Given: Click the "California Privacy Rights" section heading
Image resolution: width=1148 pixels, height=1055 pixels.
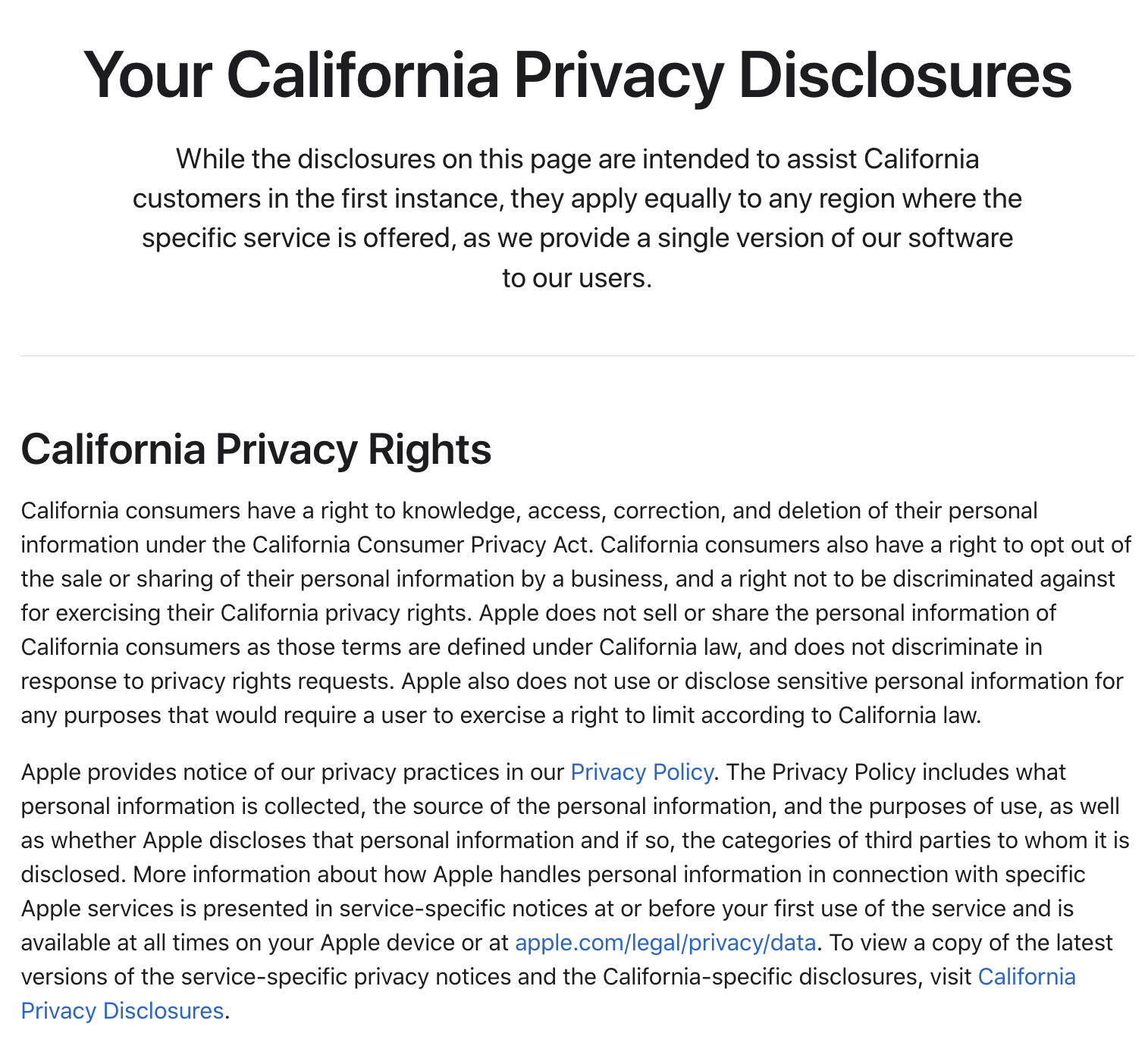Looking at the screenshot, I should coord(256,449).
